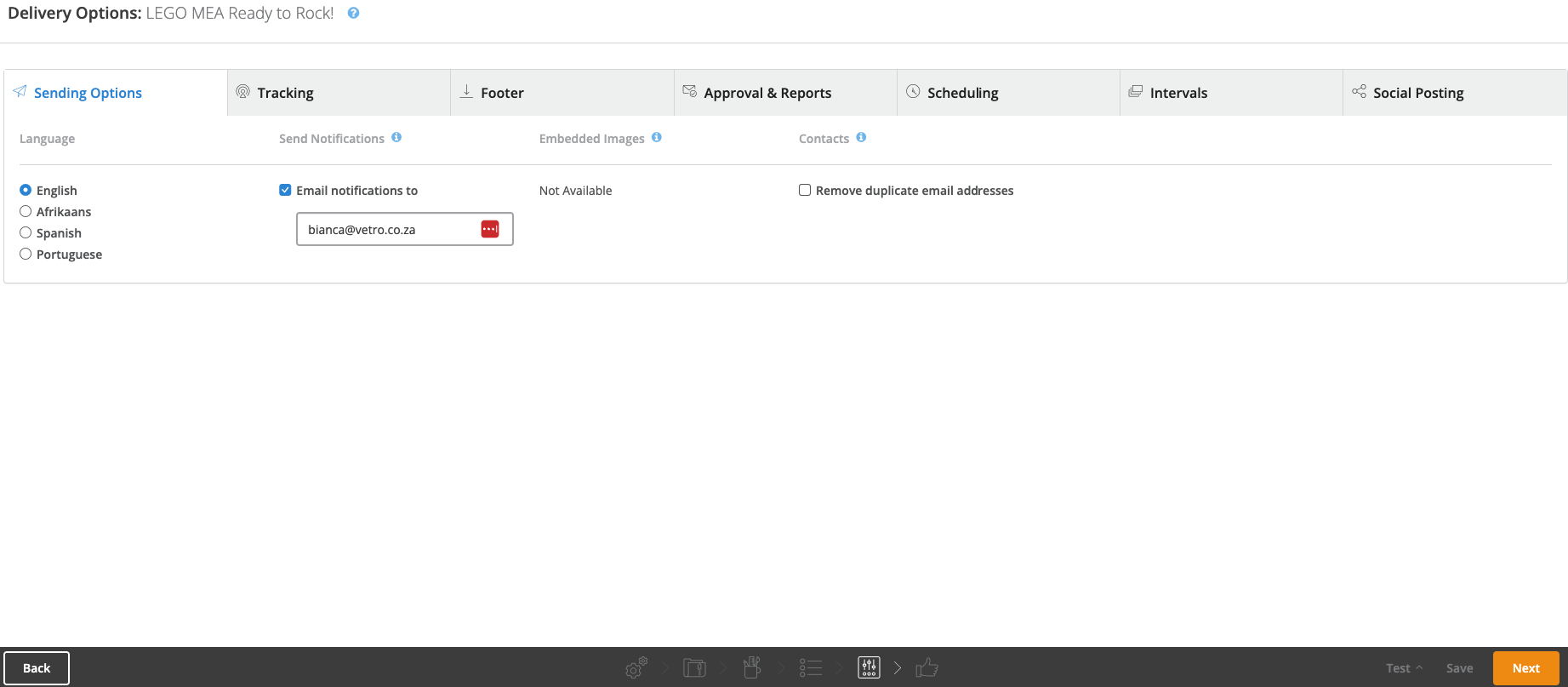Screen dimensions: 1568x687
Task: Enable Remove duplicate email addresses
Action: coord(804,191)
